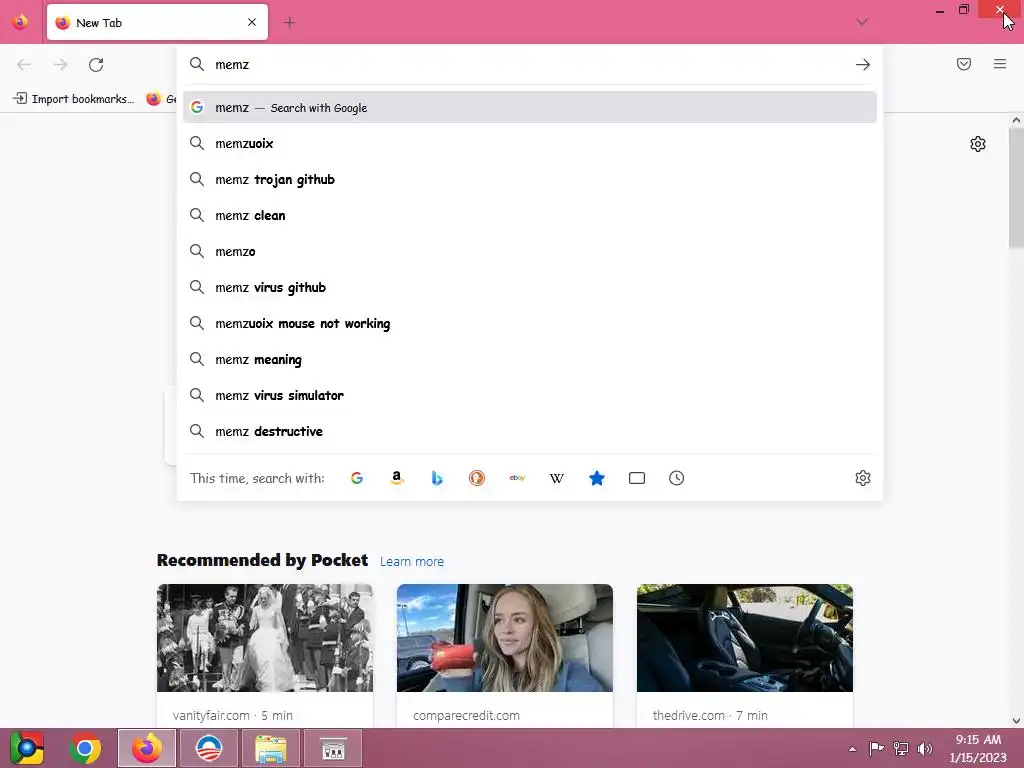Open the Save to Pocket toolbar icon
Viewport: 1024px width, 768px height.
pyautogui.click(x=964, y=64)
